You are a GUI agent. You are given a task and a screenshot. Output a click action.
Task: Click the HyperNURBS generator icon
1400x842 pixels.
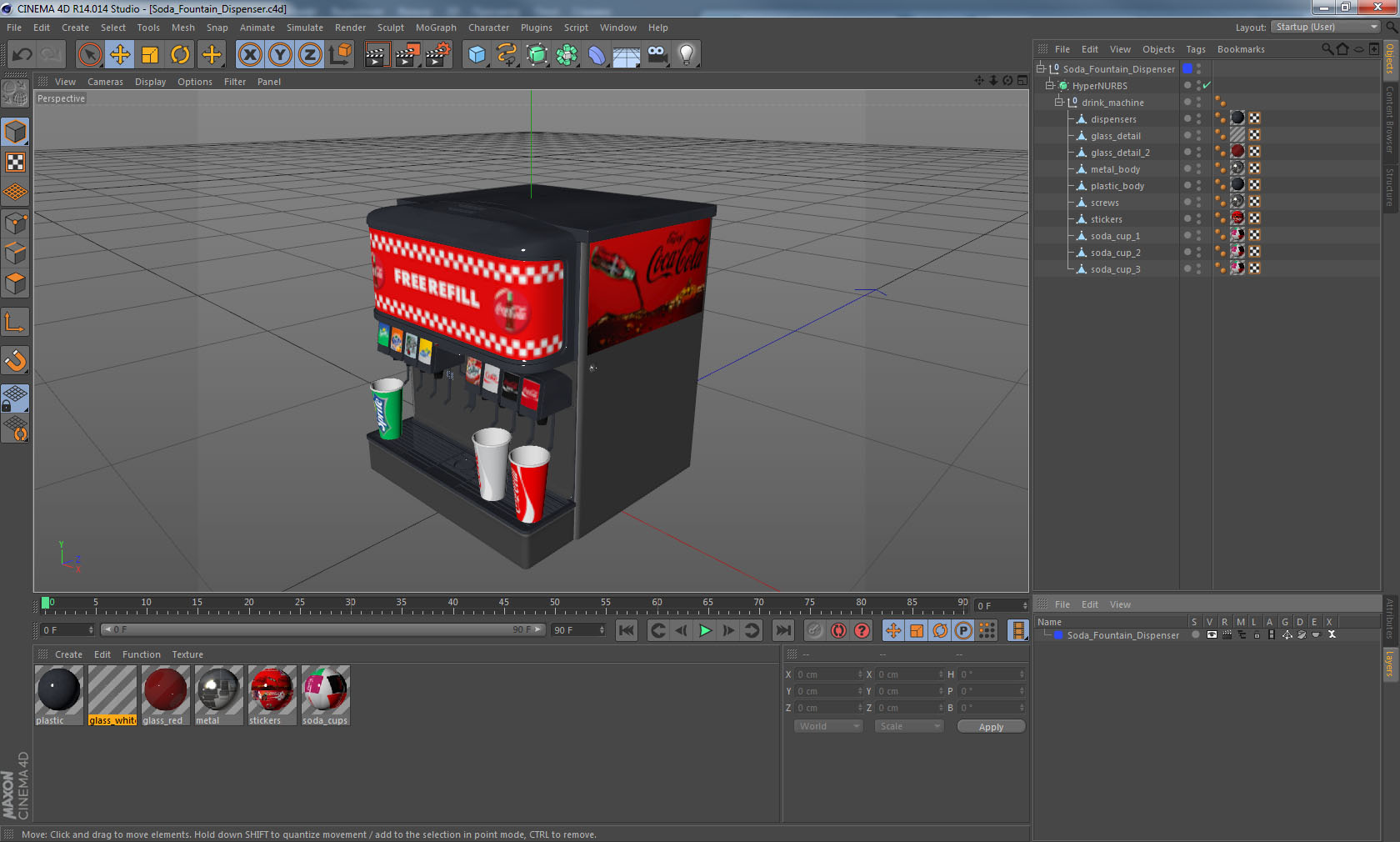537,55
